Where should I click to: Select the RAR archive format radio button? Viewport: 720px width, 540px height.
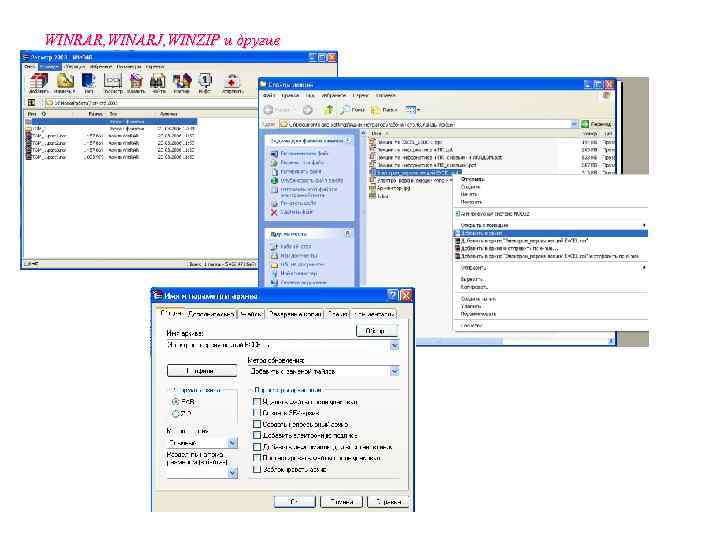[175, 402]
